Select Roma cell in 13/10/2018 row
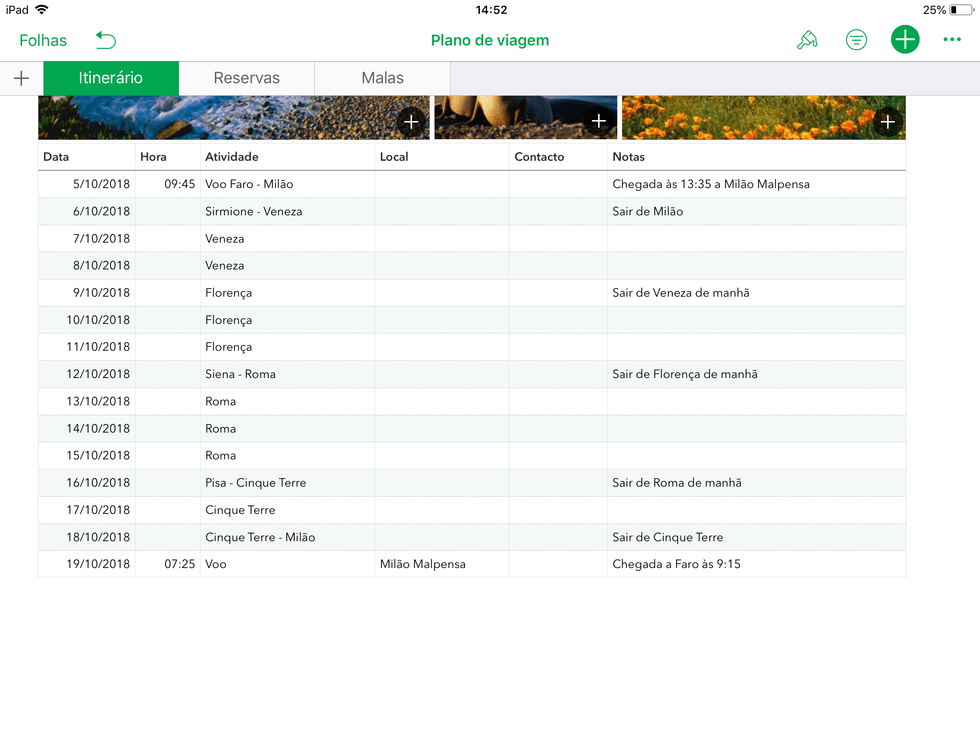Screen dimensions: 980x735 (x=288, y=401)
